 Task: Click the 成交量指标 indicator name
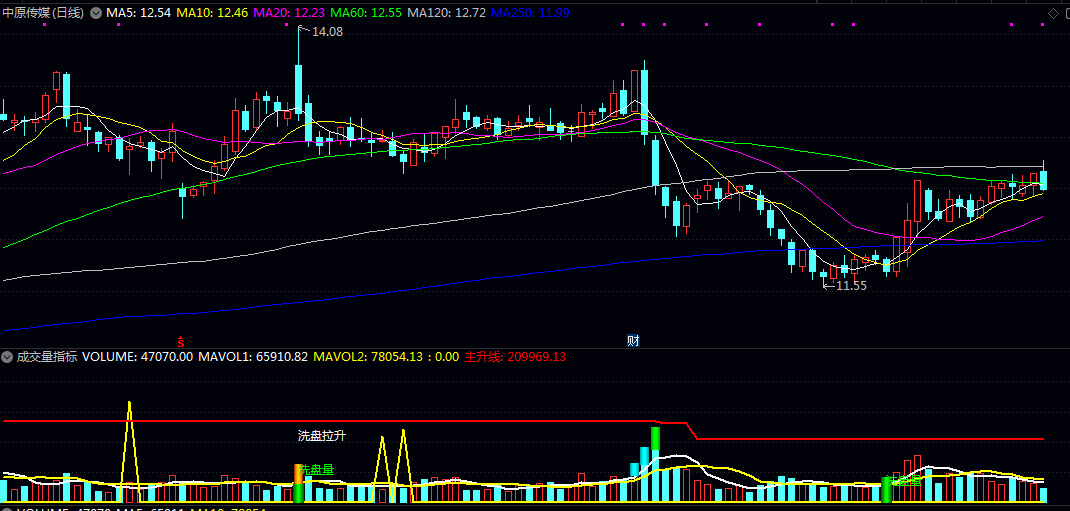47,357
